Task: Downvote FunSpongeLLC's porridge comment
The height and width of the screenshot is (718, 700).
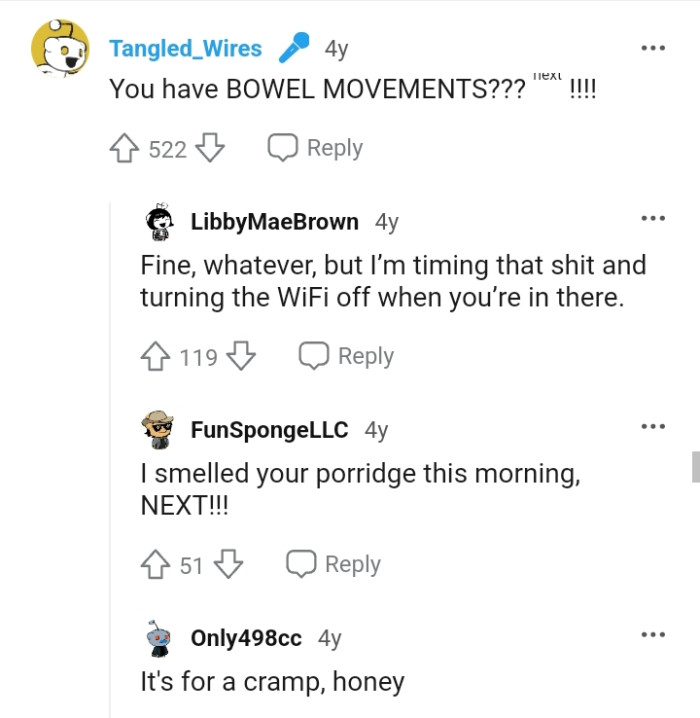Action: (x=228, y=565)
